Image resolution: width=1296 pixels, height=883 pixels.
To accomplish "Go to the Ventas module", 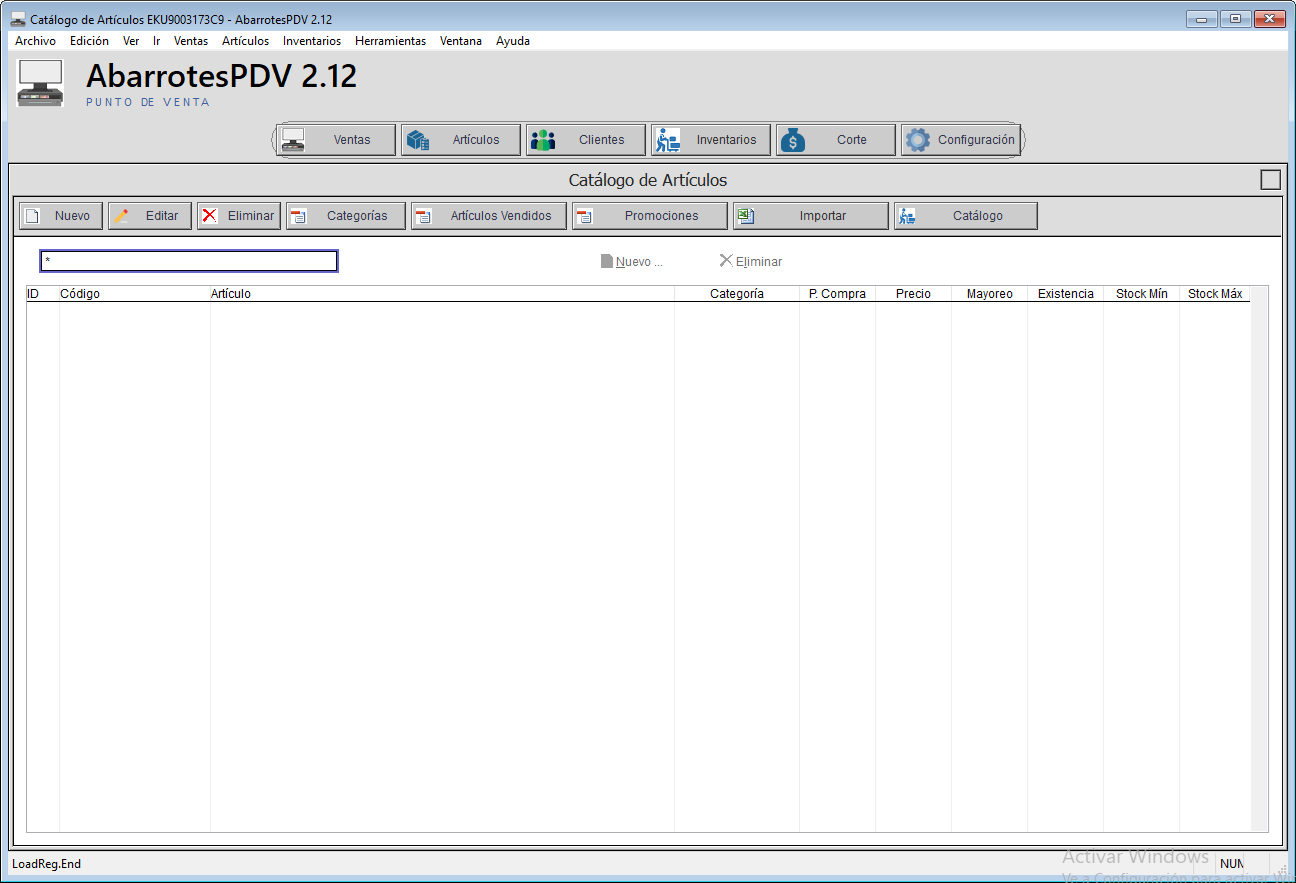I will (336, 140).
